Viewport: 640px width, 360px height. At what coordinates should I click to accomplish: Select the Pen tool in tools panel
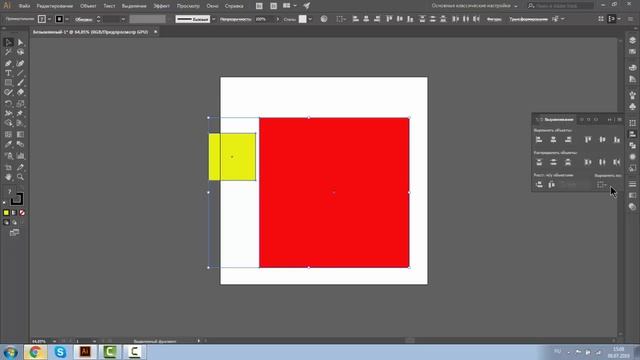[8, 63]
